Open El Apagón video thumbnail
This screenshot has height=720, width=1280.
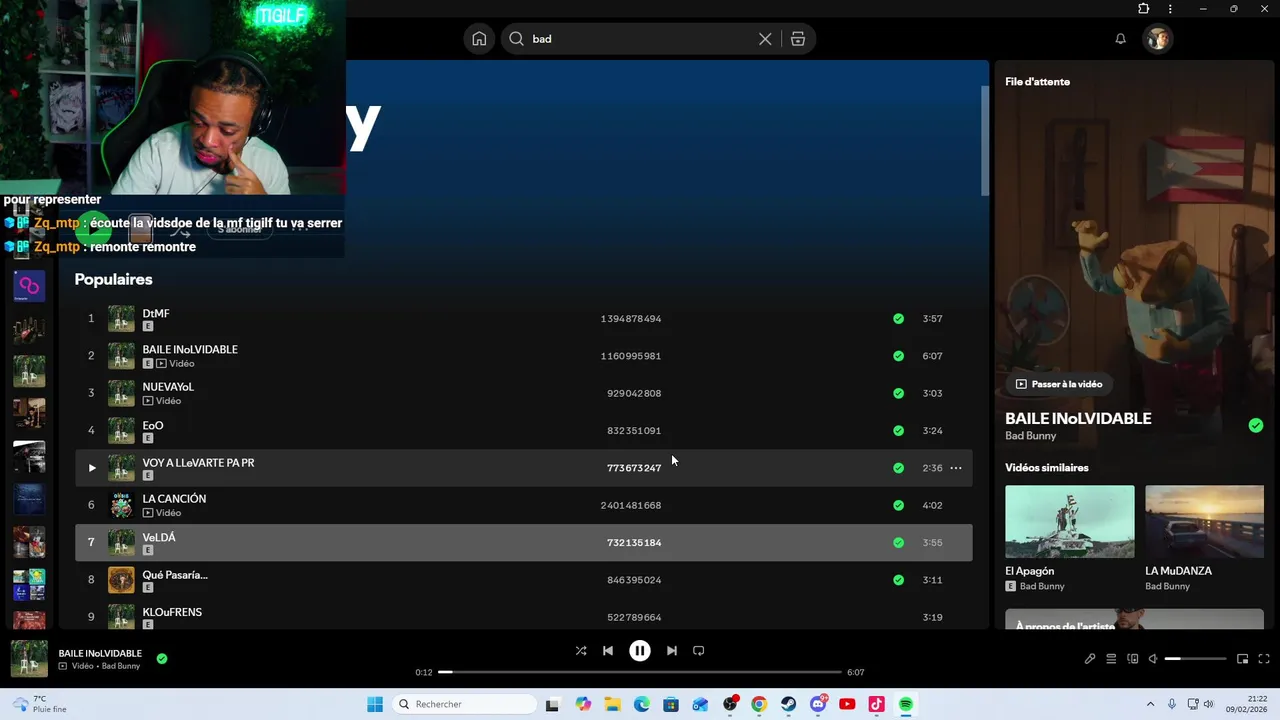pyautogui.click(x=1070, y=522)
